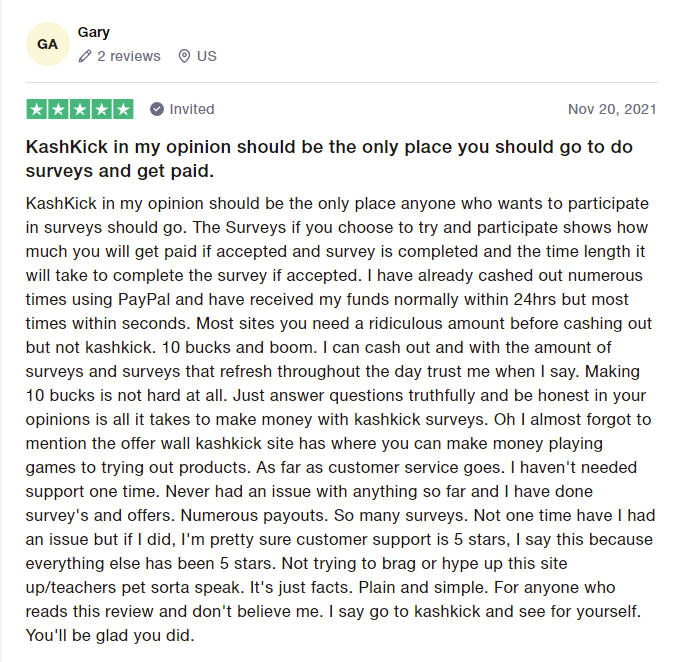Click the Invited checkmark badge icon
Screen dimensions: 680x662
tap(157, 109)
